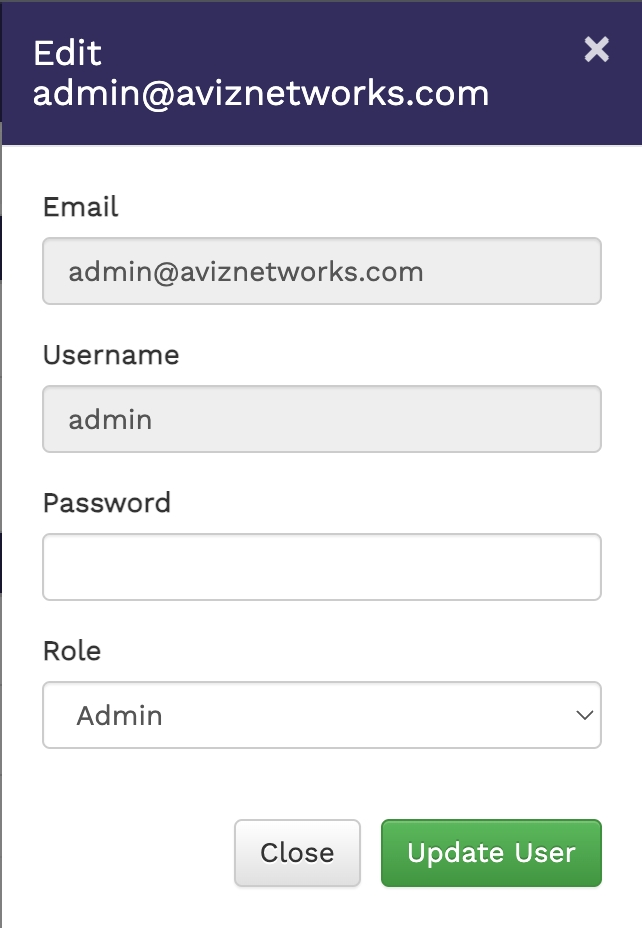Click the Username field label

pyautogui.click(x=111, y=355)
